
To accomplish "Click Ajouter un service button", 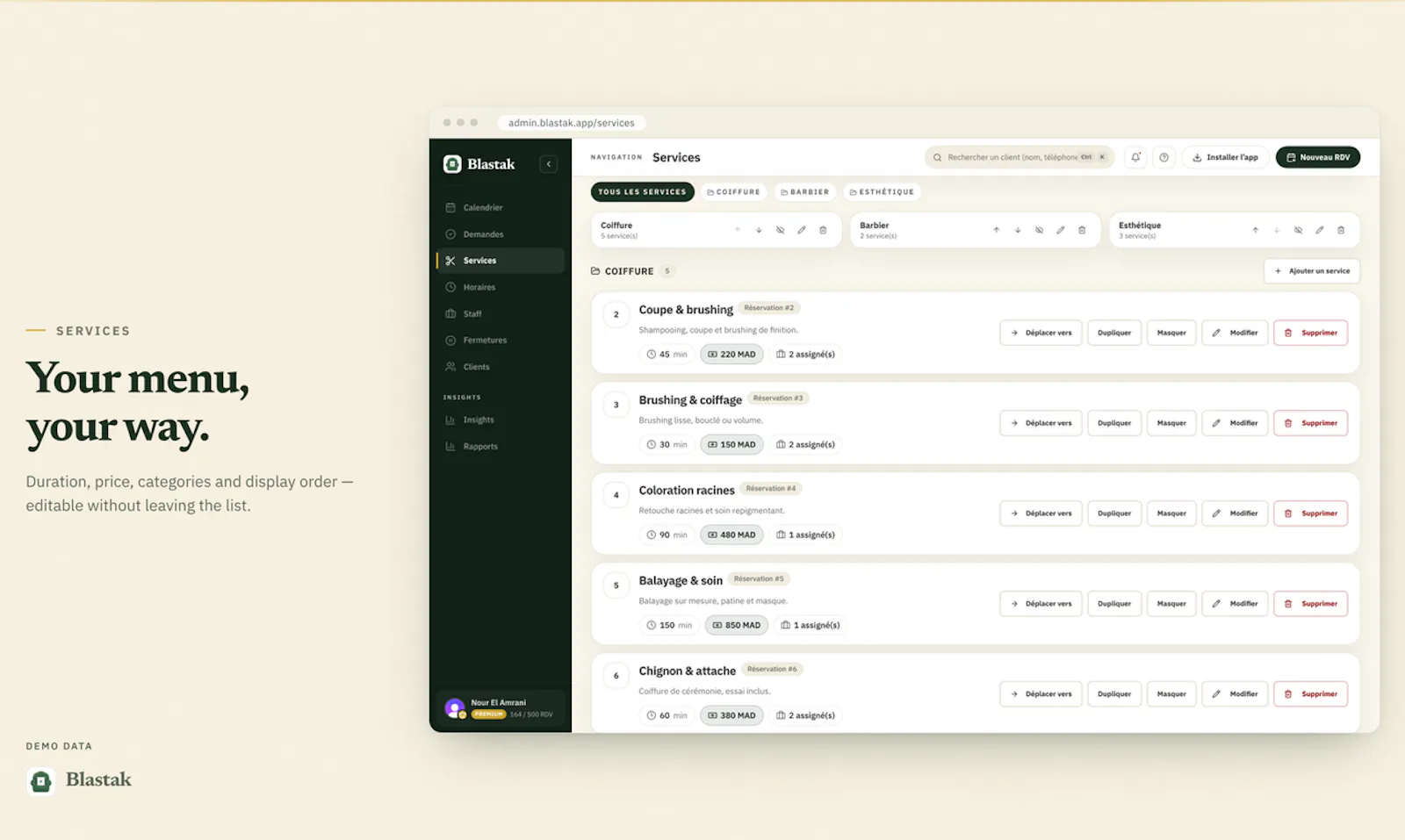I will 1312,271.
